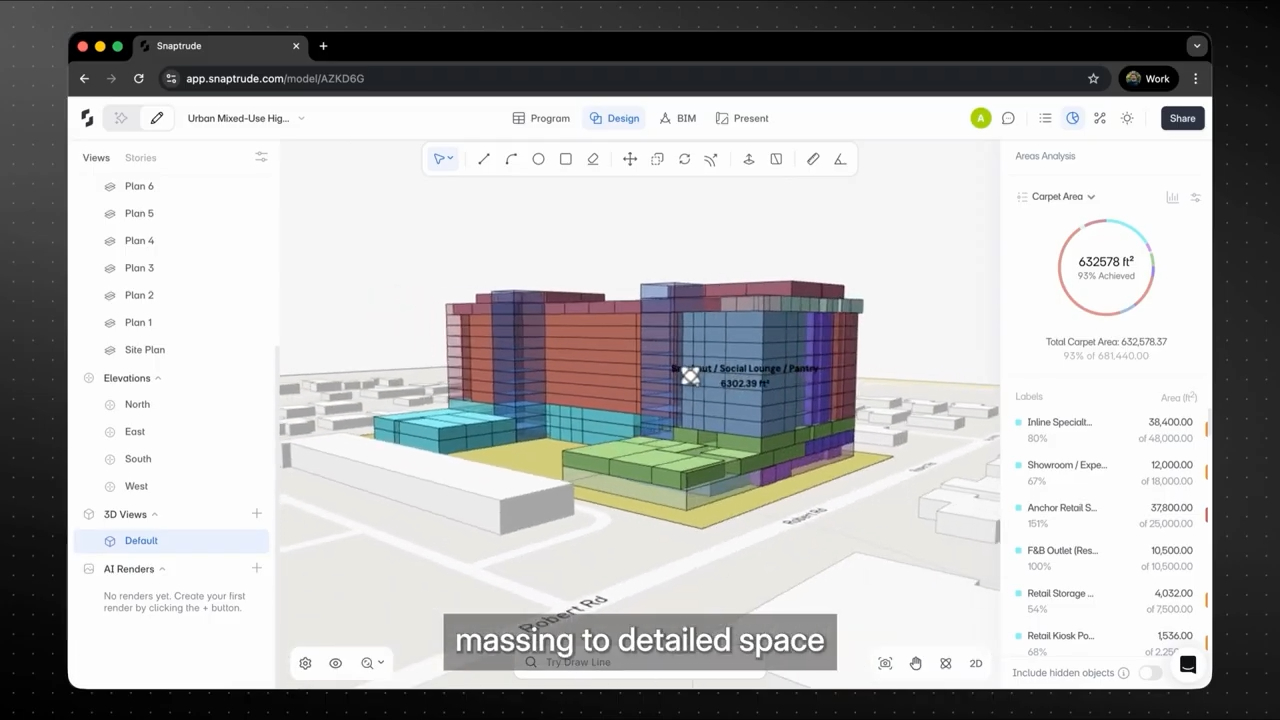Viewport: 1280px width, 720px height.
Task: Activate the Pan hand icon
Action: point(916,663)
